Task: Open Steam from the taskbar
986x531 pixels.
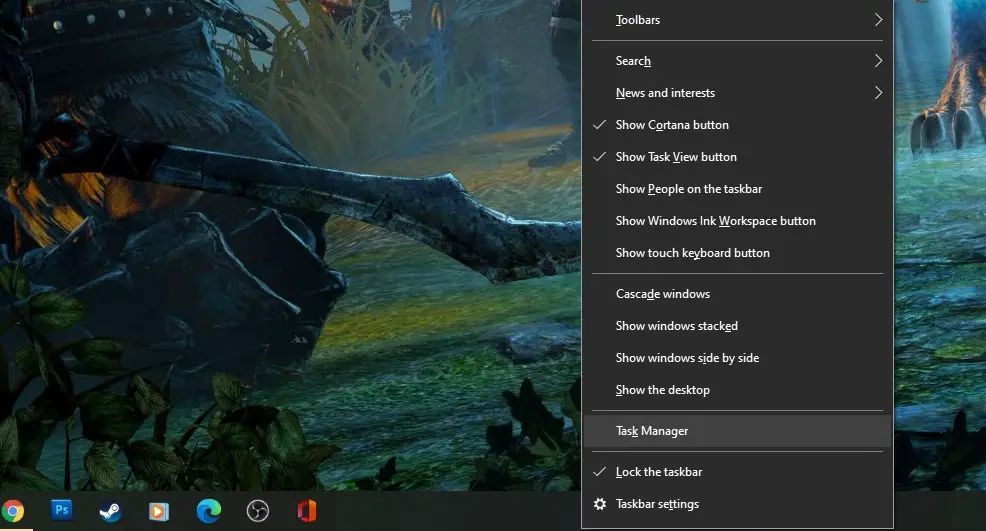Action: click(110, 511)
